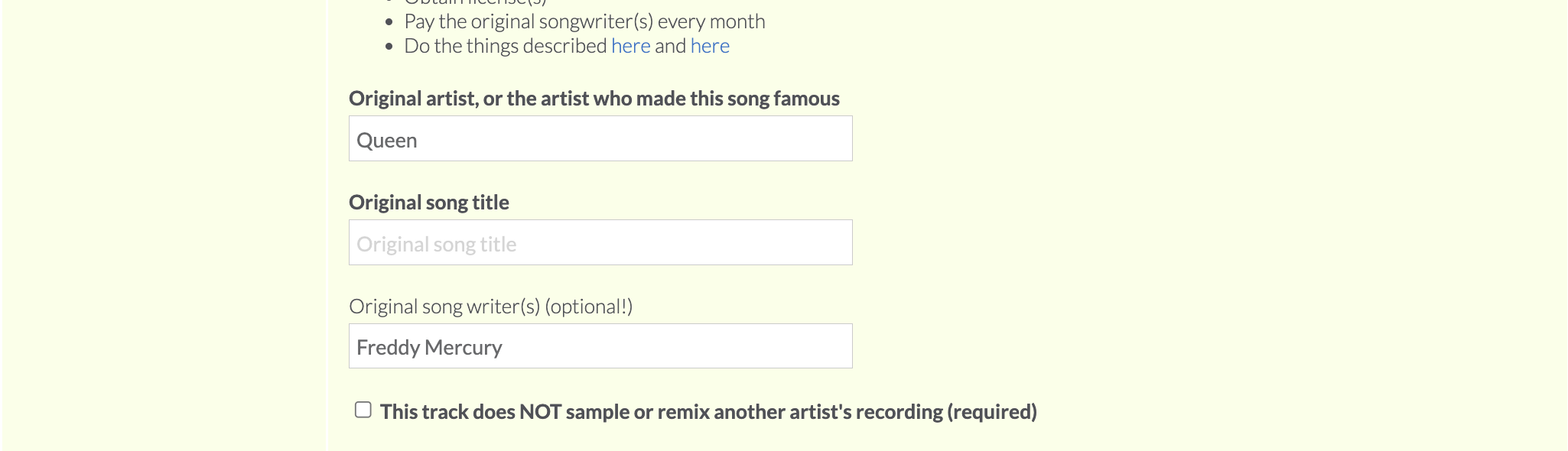Click the "Do the things described" text

click(x=505, y=47)
